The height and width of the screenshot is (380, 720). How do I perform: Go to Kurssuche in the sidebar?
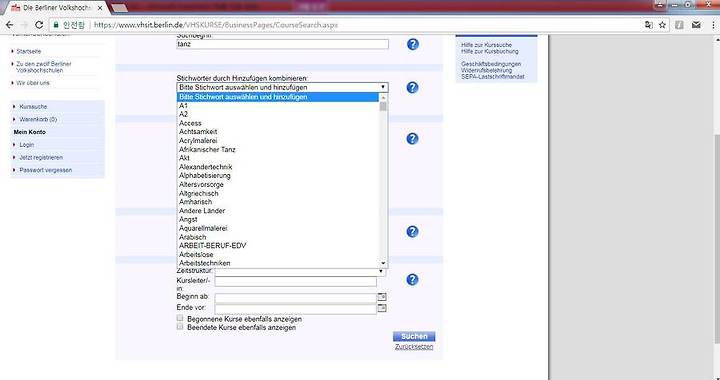click(33, 106)
